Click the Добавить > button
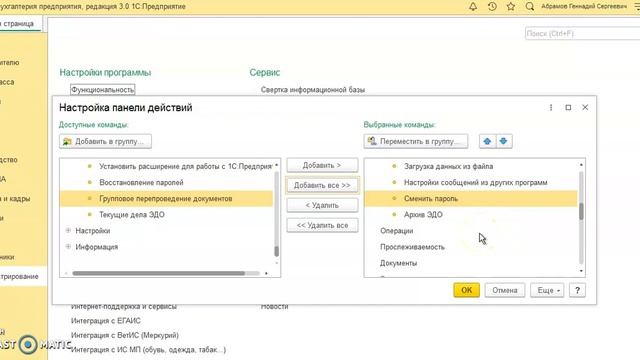640x360 pixels. (x=322, y=165)
